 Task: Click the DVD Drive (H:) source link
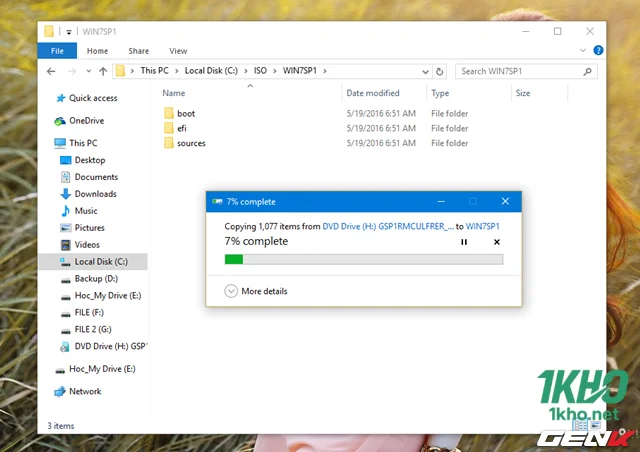pyautogui.click(x=388, y=226)
